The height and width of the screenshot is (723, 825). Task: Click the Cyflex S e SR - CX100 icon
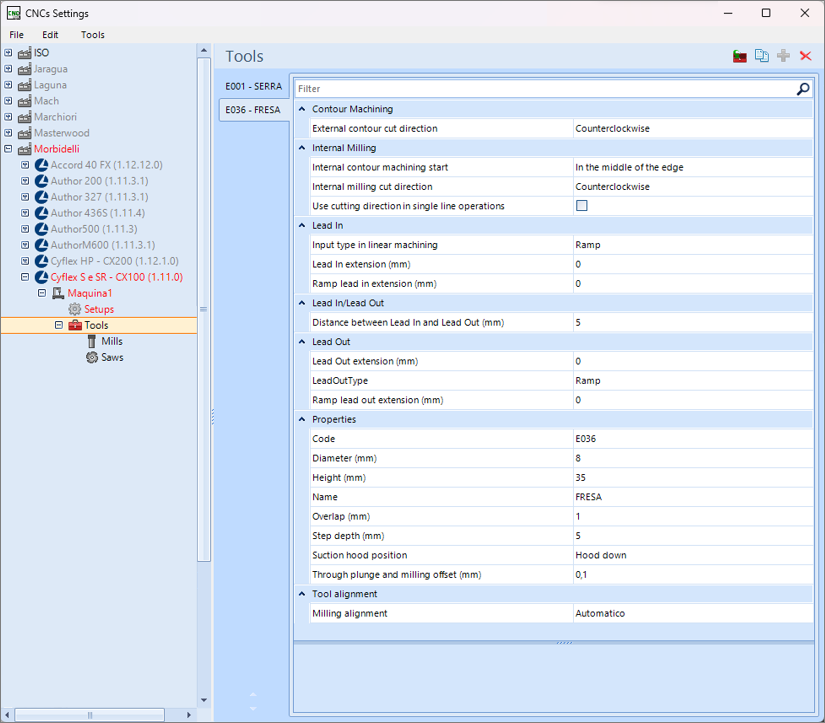pos(42,277)
